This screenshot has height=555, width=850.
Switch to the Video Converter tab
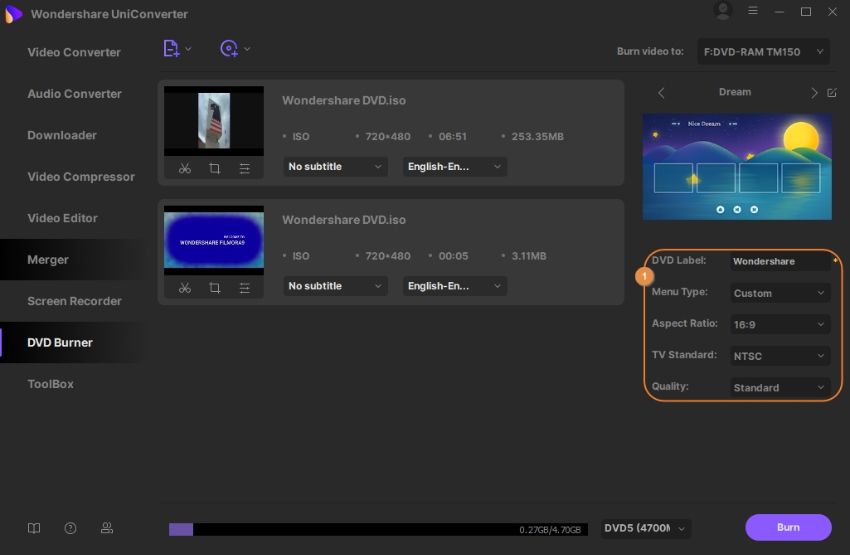click(74, 52)
